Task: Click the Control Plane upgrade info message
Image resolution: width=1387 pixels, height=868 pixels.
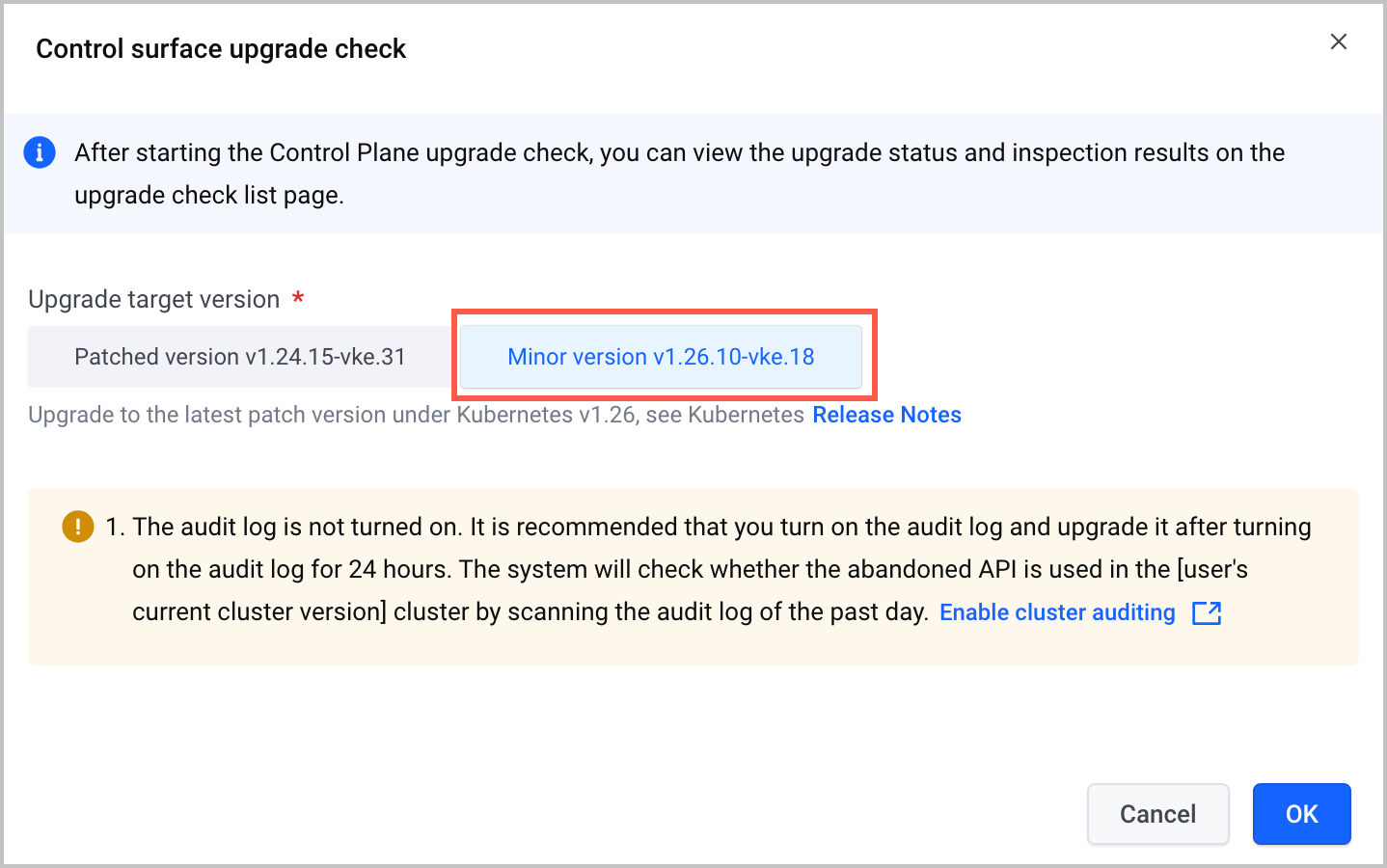Action: point(679,174)
